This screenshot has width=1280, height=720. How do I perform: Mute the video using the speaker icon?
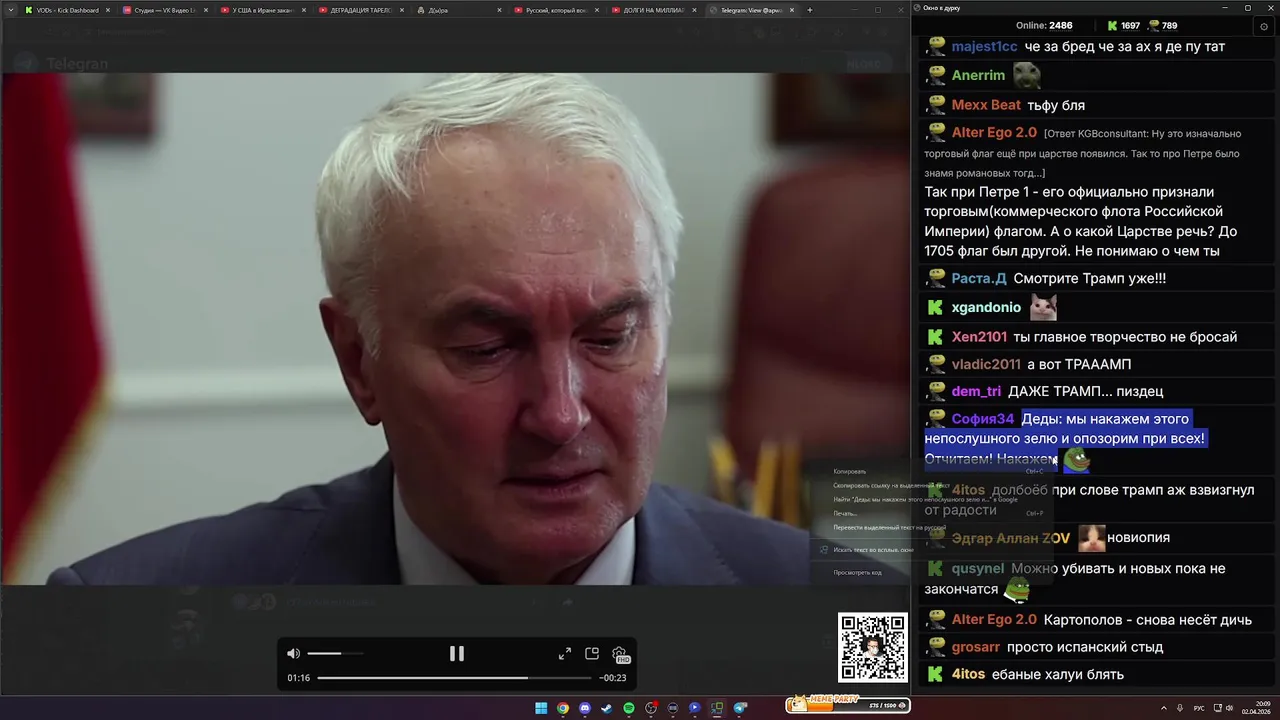coord(293,654)
